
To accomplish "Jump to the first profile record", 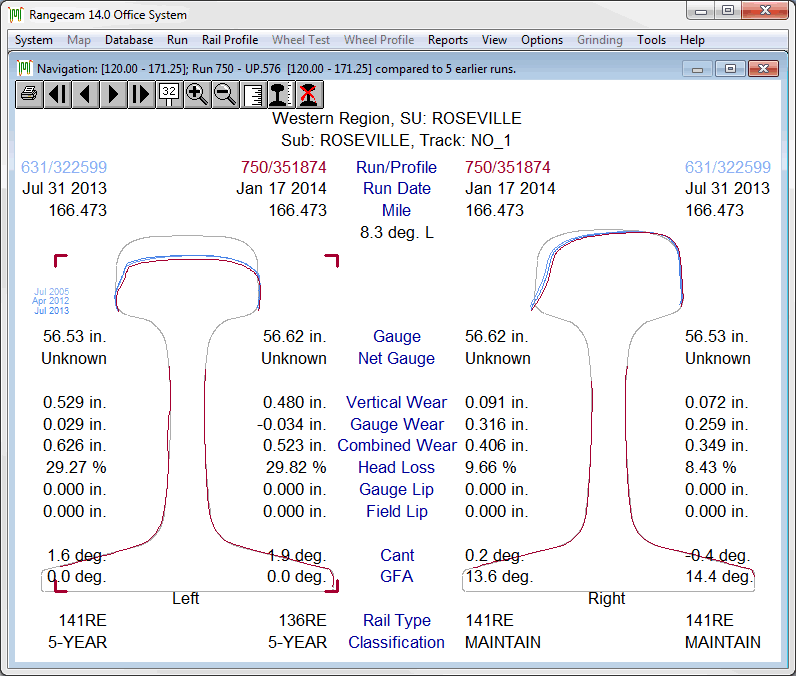I will pos(57,94).
